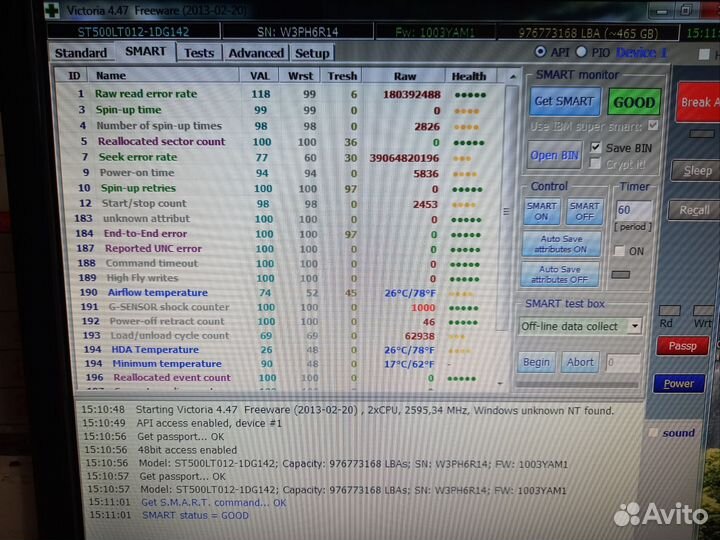Turn SMART ON in Control group
The width and height of the screenshot is (720, 540).
(542, 211)
